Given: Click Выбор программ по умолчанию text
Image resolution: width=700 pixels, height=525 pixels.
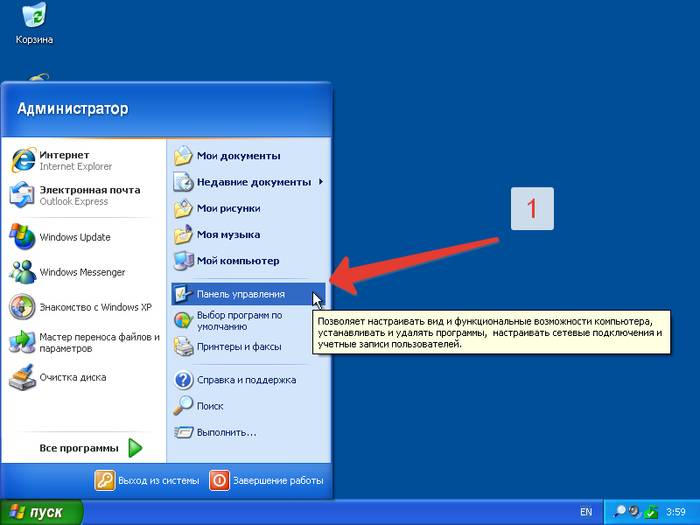Looking at the screenshot, I should point(239,321).
